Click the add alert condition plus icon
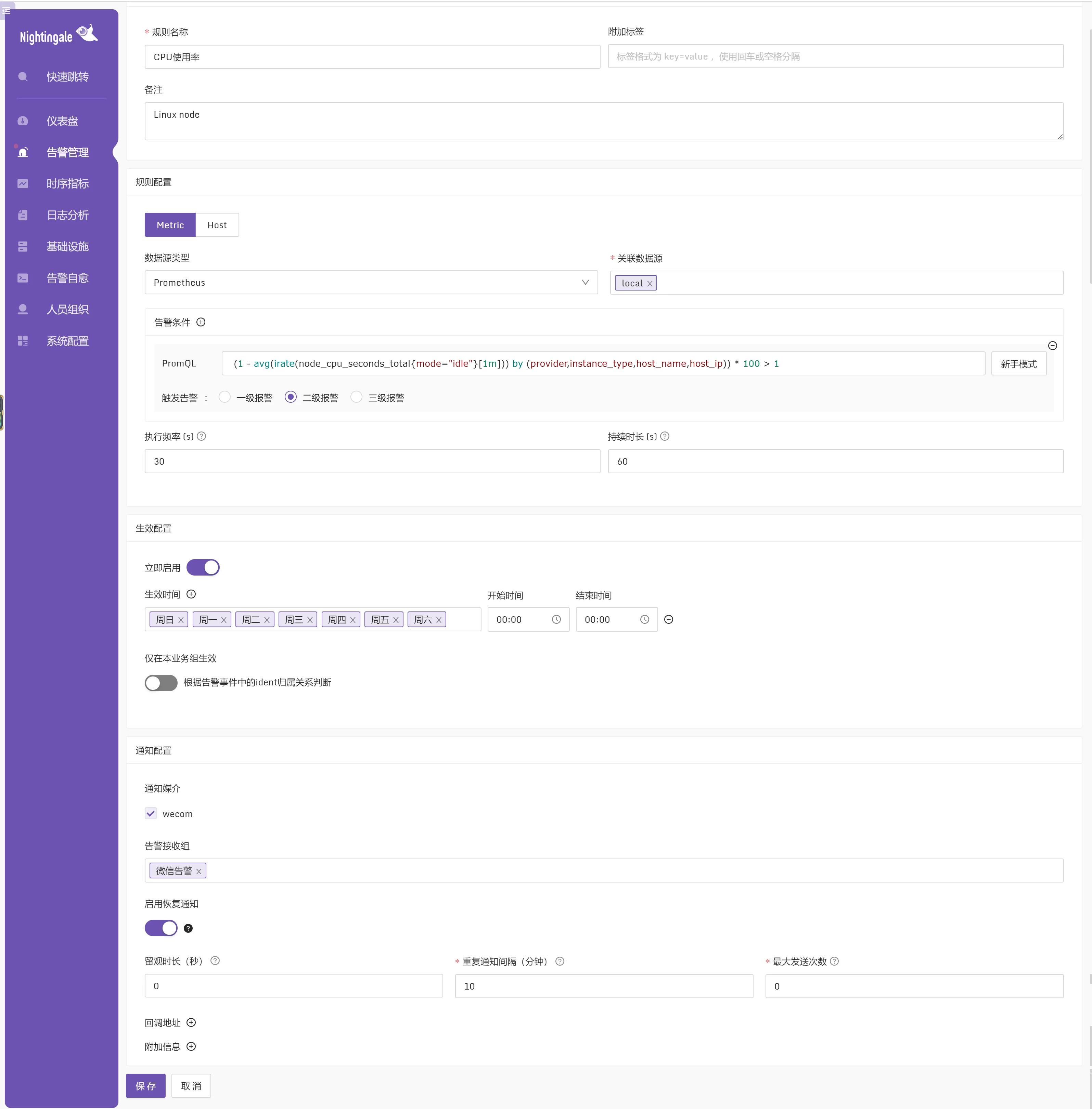 click(x=201, y=322)
